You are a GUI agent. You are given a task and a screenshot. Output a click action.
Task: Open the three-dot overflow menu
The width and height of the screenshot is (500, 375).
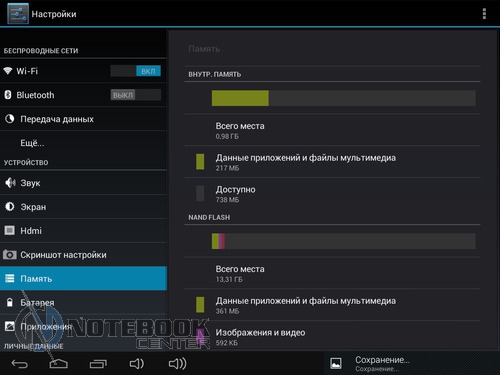[484, 14]
